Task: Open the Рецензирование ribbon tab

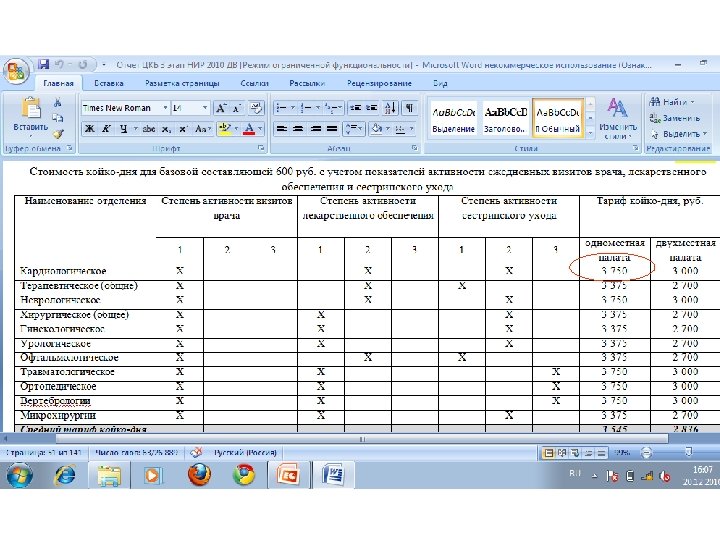Action: [x=379, y=83]
